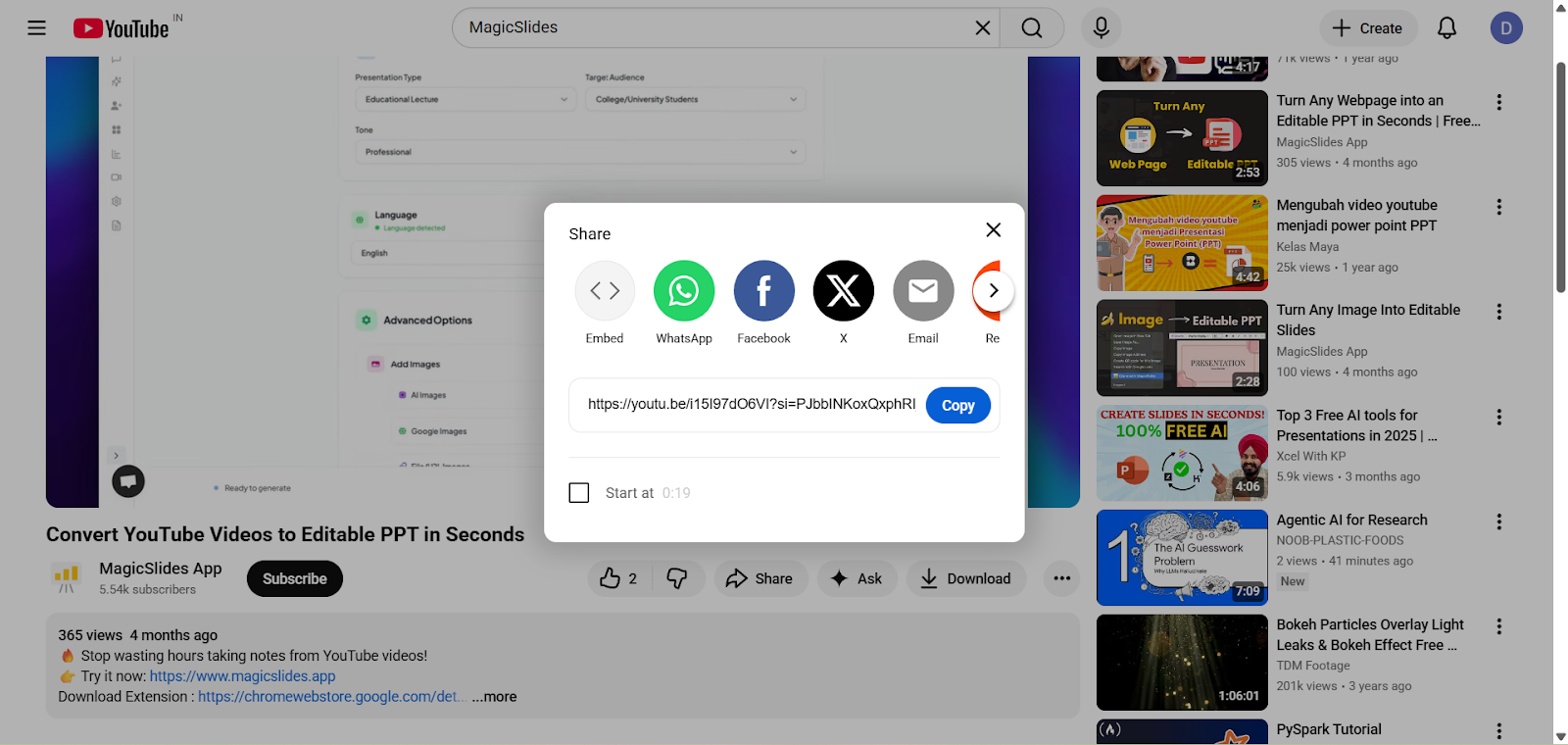Play Mengubah video youtube thumbnail
This screenshot has width=1568, height=745.
point(1182,243)
